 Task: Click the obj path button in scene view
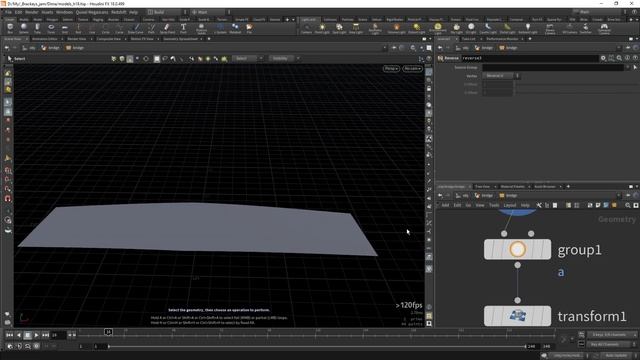coord(29,48)
